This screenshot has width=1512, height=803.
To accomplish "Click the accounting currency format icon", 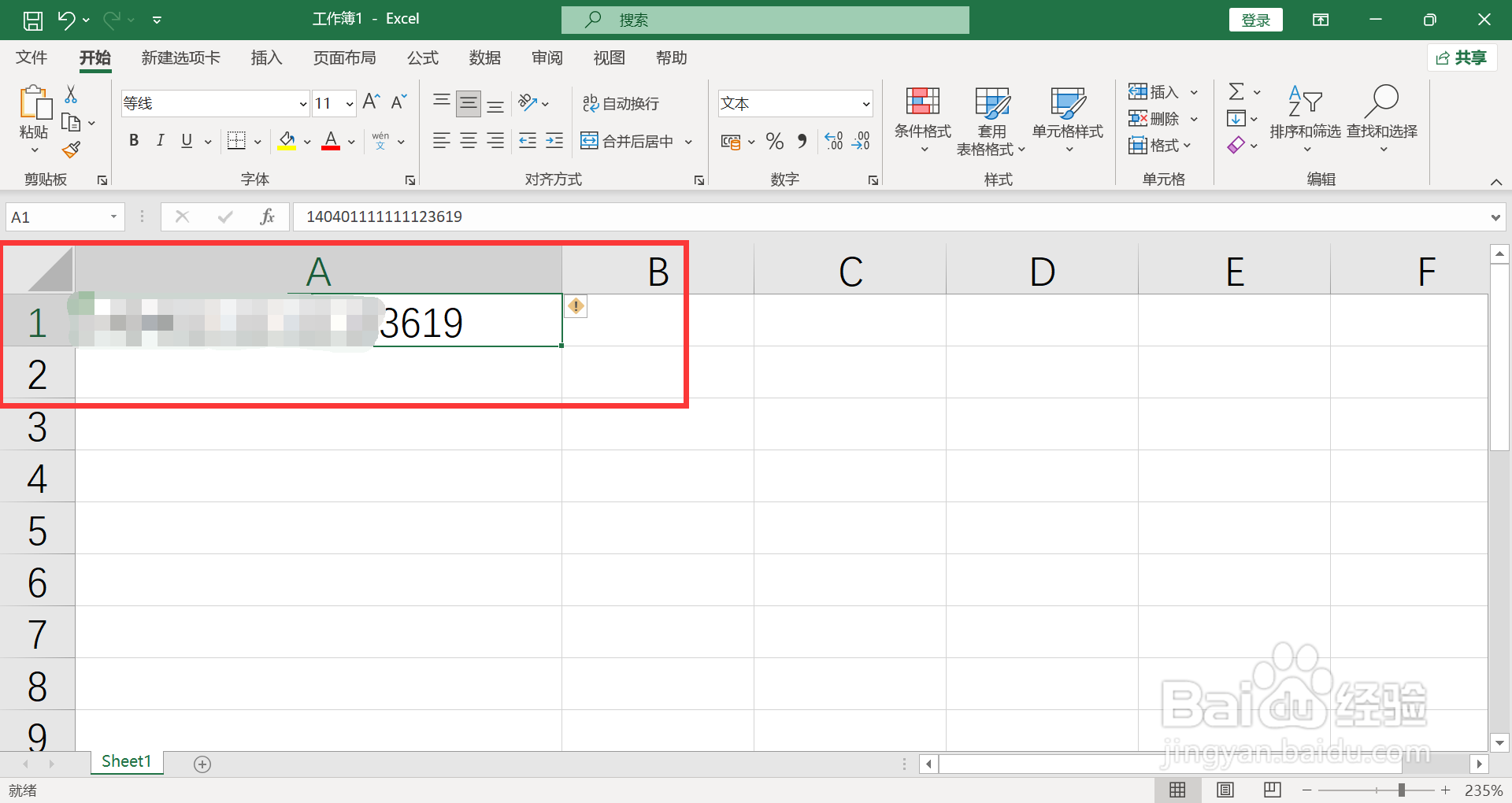I will (x=731, y=142).
